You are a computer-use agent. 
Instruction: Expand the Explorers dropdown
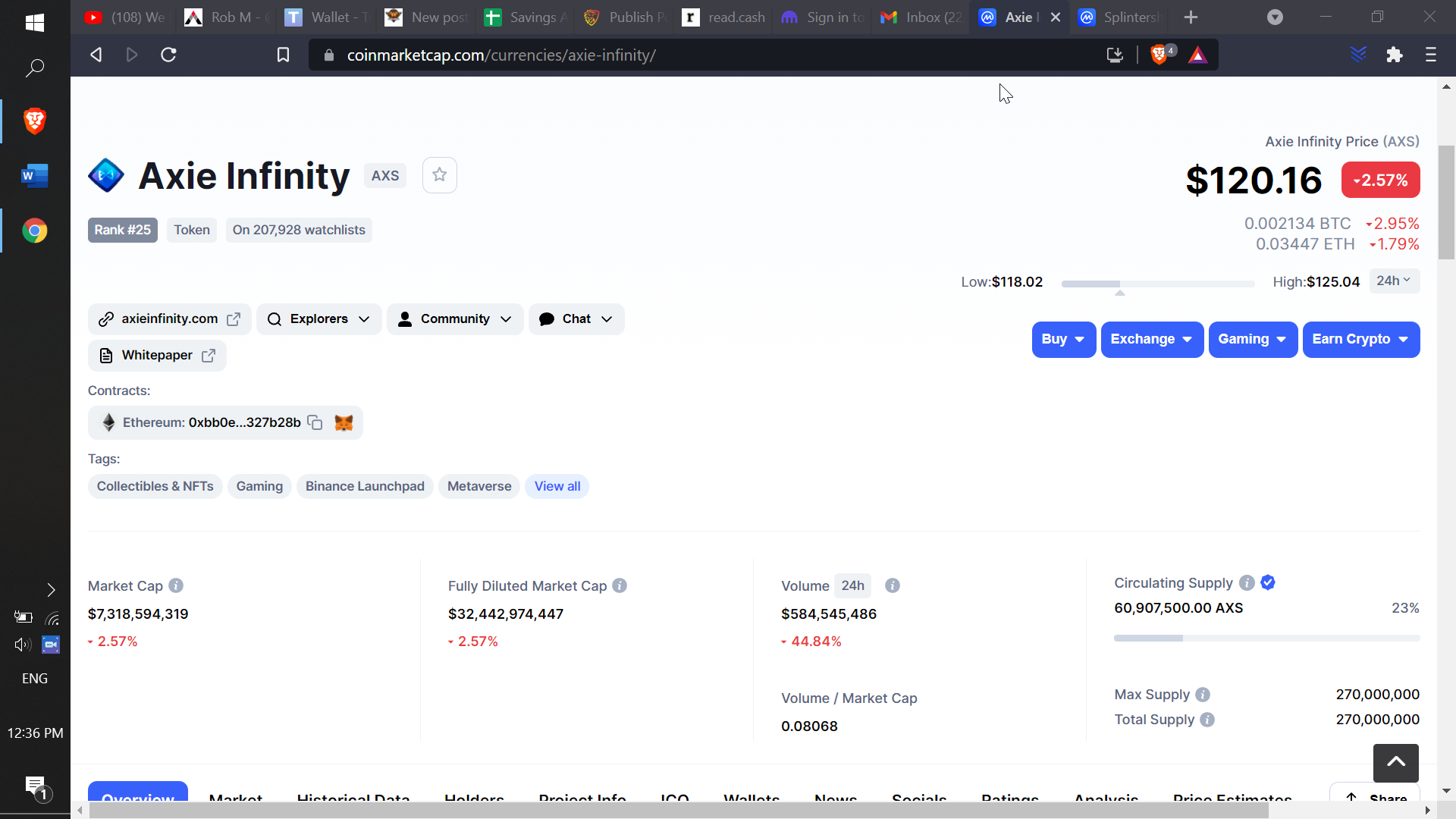tap(319, 319)
